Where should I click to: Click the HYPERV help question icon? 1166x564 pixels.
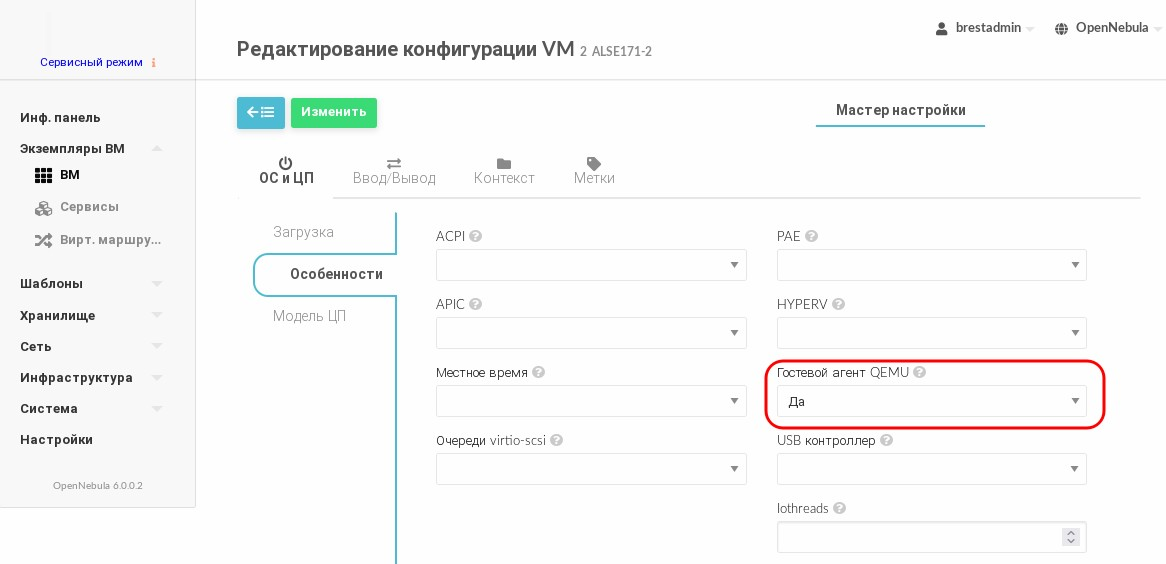[x=839, y=304]
